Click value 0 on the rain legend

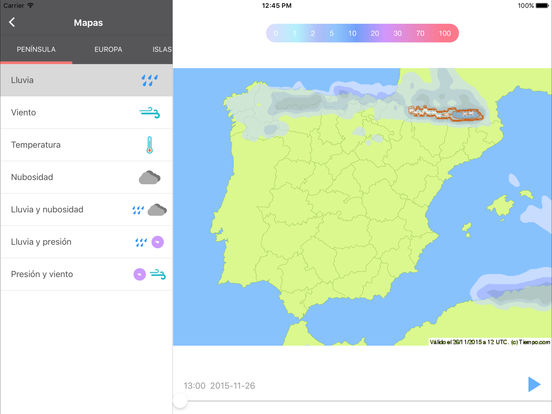276,33
